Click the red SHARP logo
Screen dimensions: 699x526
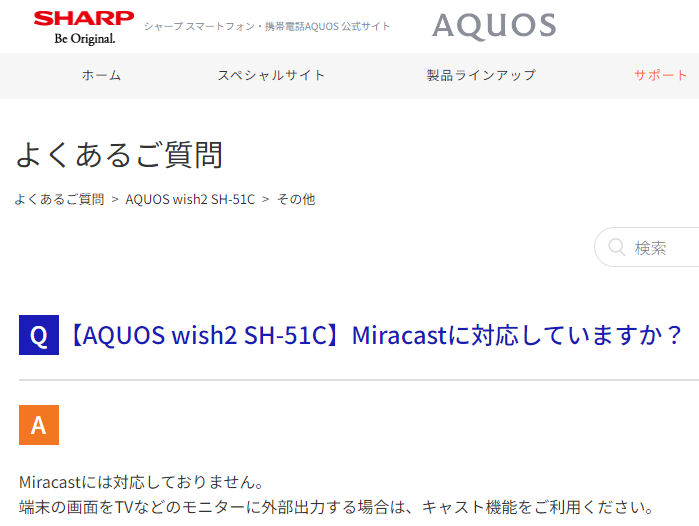pyautogui.click(x=84, y=19)
